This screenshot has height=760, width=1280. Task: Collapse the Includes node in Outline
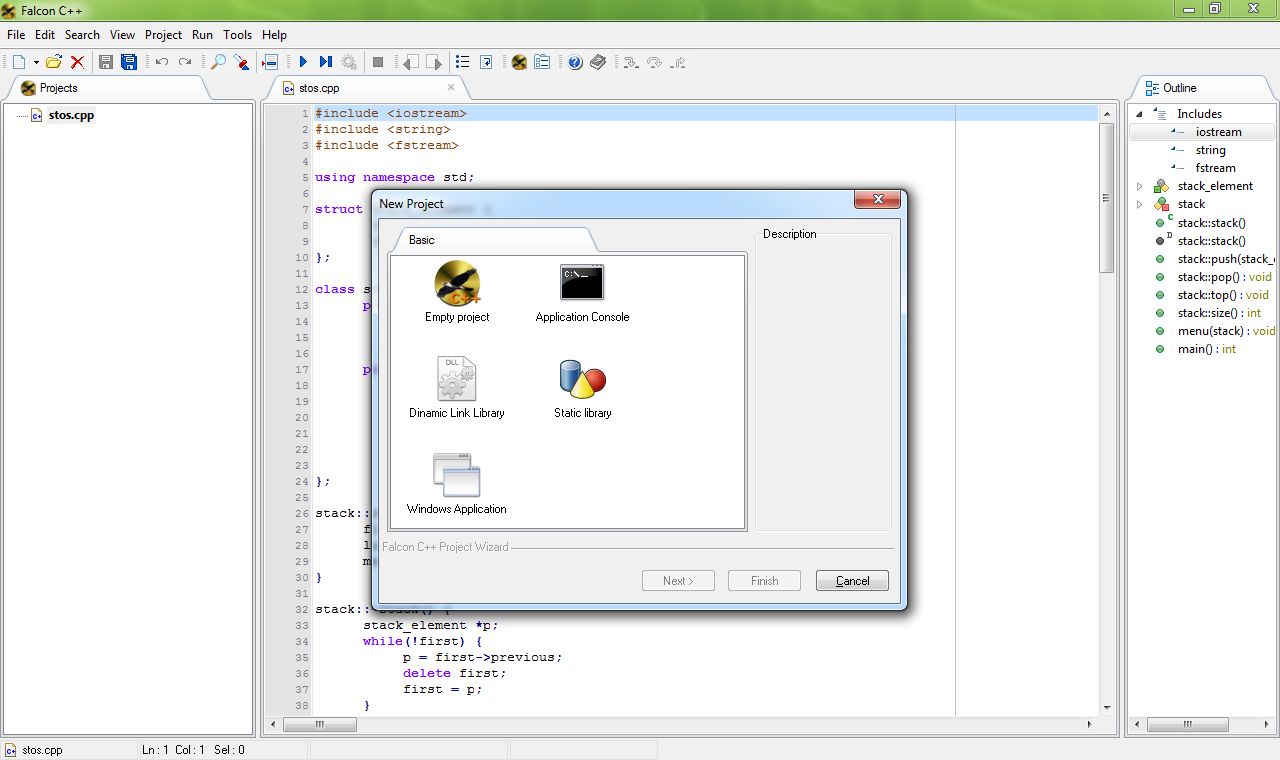click(1140, 114)
